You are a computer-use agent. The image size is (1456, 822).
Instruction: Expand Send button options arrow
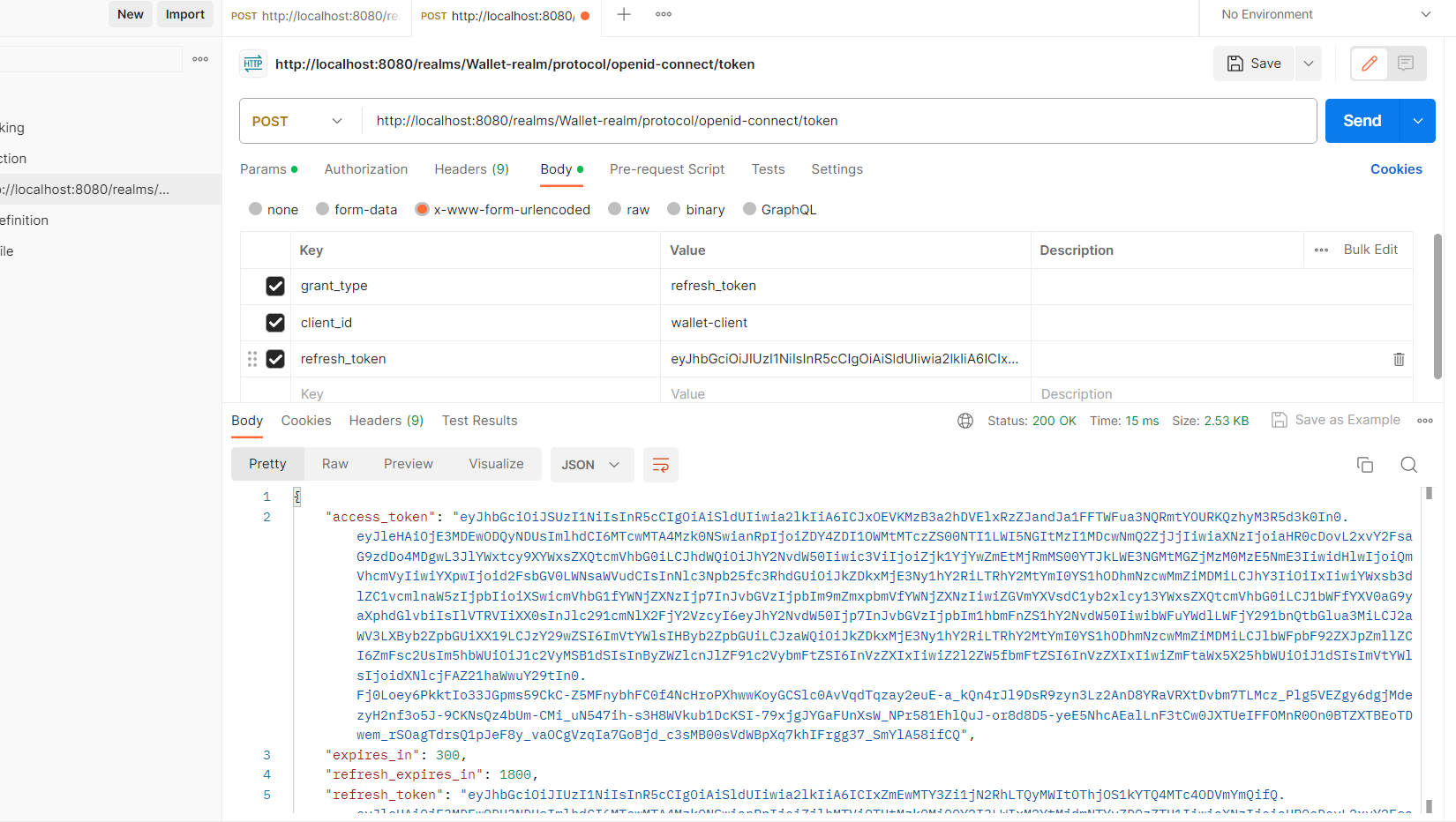point(1418,121)
